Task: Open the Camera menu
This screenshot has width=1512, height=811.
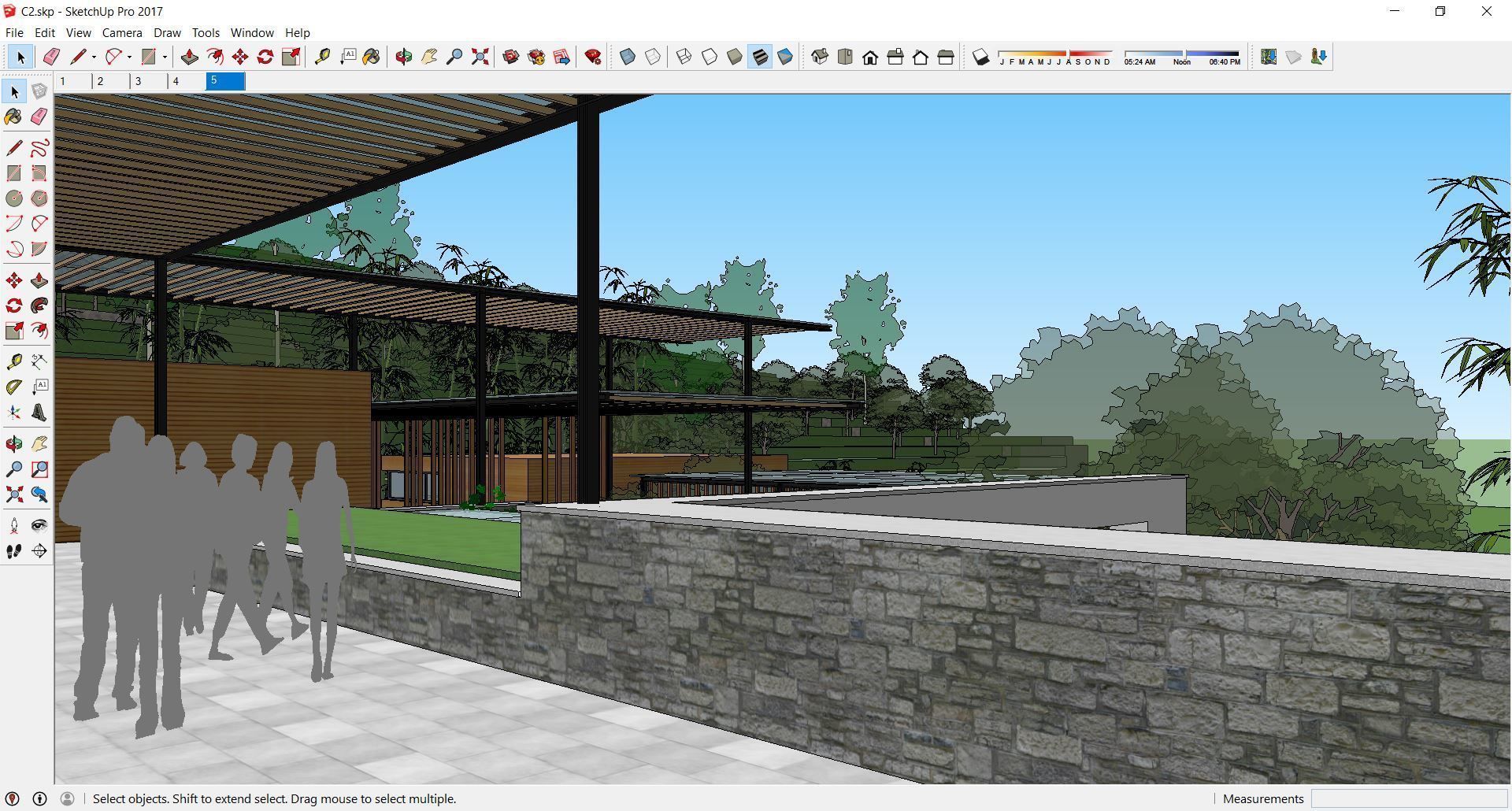Action: (x=122, y=33)
